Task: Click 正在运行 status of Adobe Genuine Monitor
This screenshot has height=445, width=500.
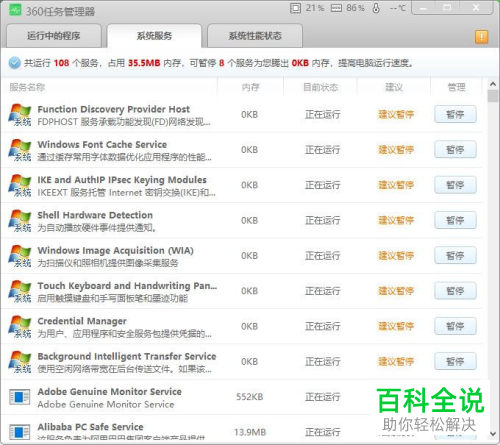Action: click(323, 397)
